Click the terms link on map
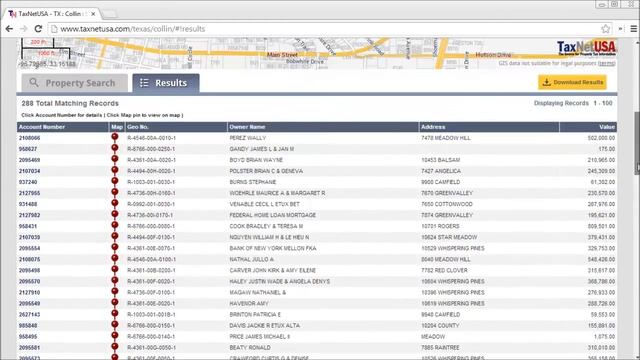The width and height of the screenshot is (640, 360). pos(607,63)
